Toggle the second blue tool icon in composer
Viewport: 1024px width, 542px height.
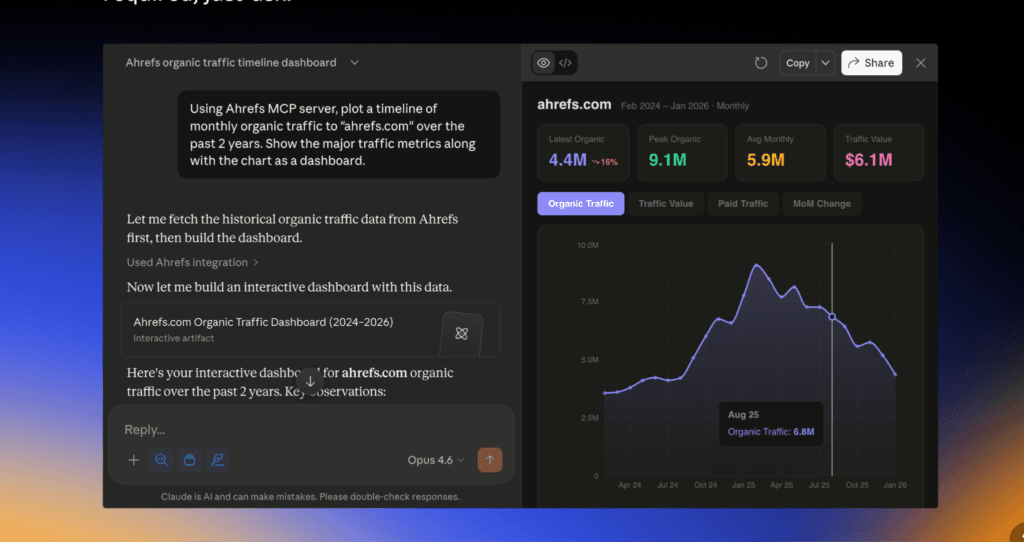pos(189,460)
